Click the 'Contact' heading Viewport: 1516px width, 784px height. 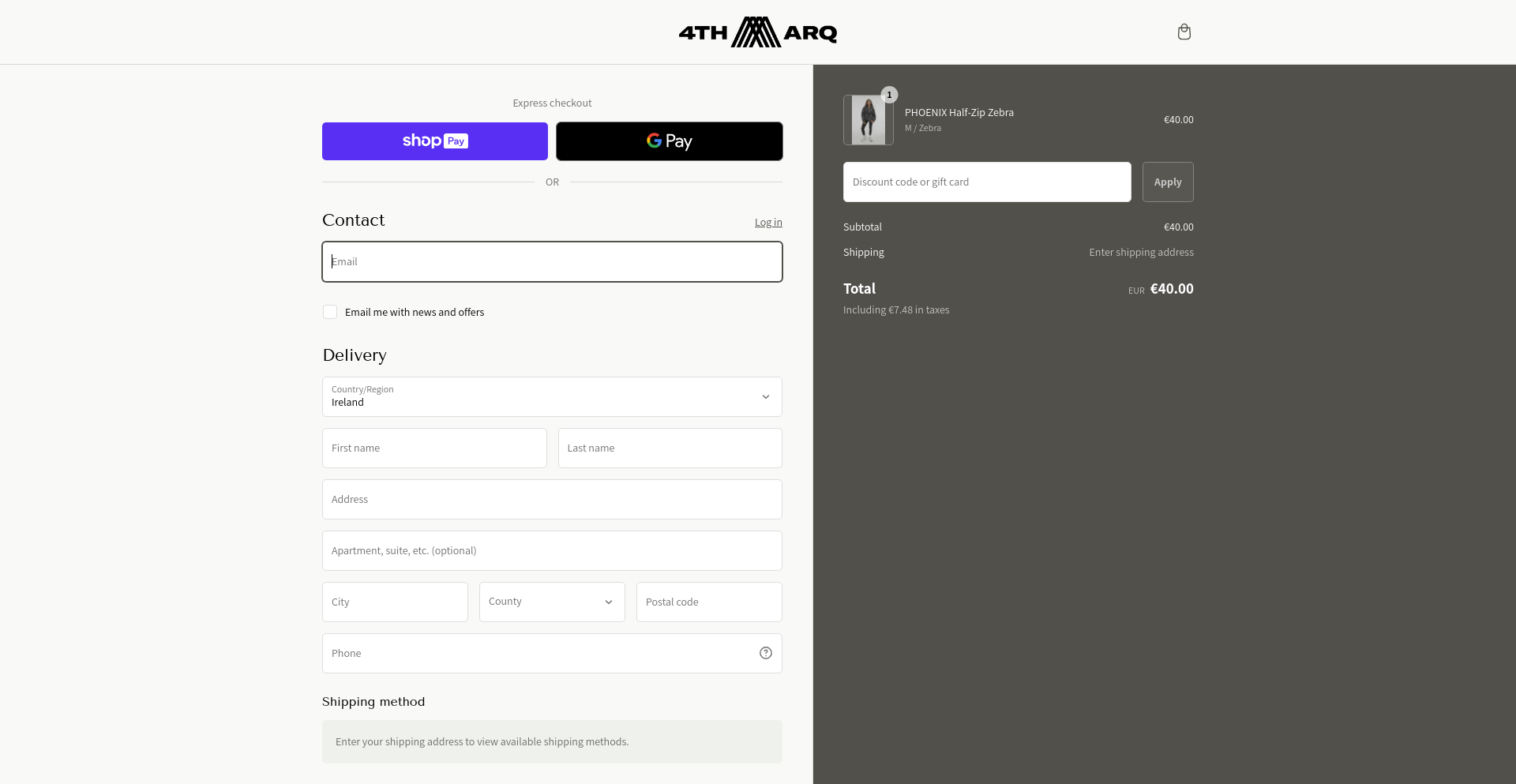354,220
